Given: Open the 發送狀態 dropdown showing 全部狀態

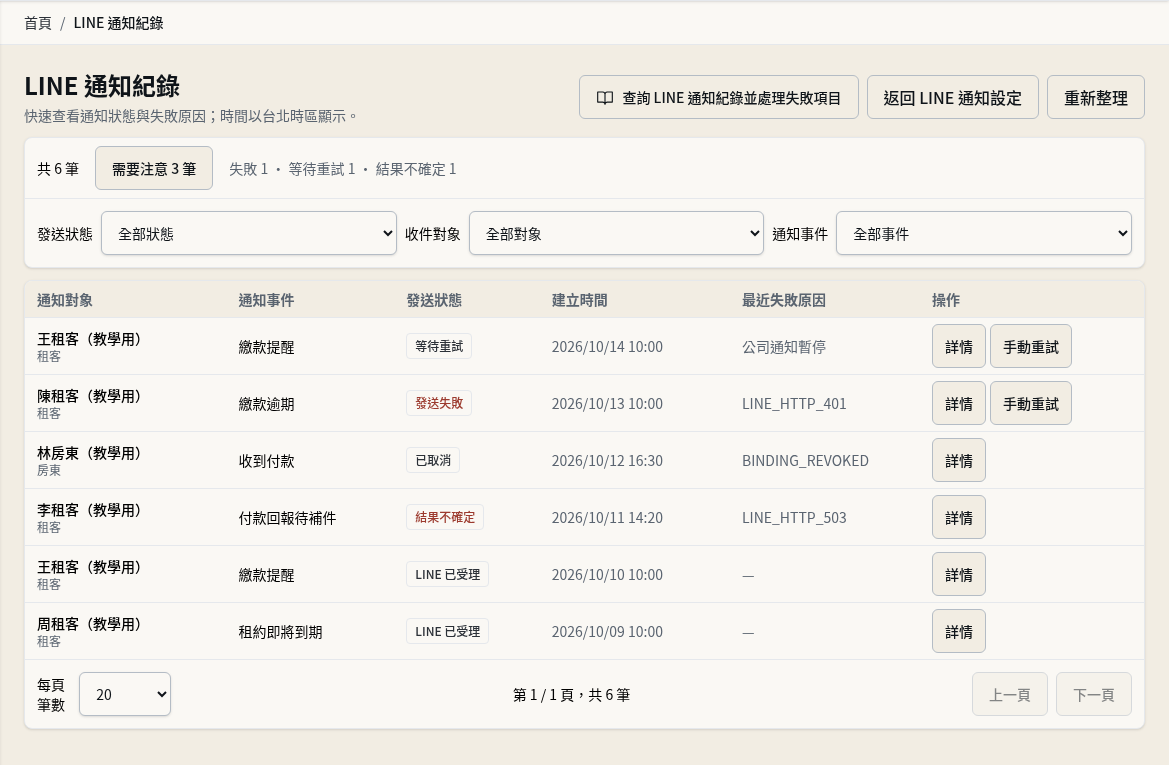Looking at the screenshot, I should pyautogui.click(x=248, y=233).
